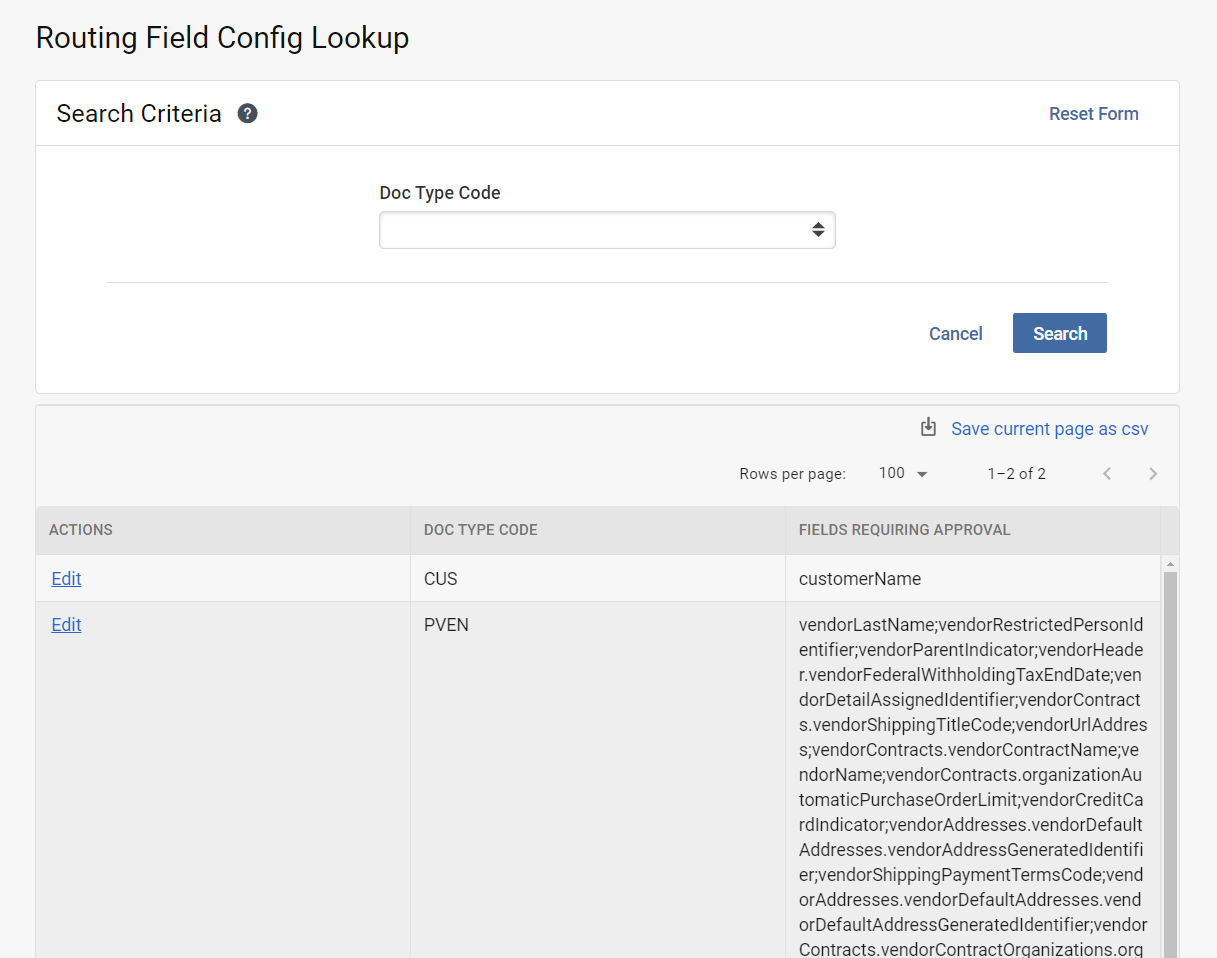
Task: Edit the CUS routing config row
Action: coord(66,579)
